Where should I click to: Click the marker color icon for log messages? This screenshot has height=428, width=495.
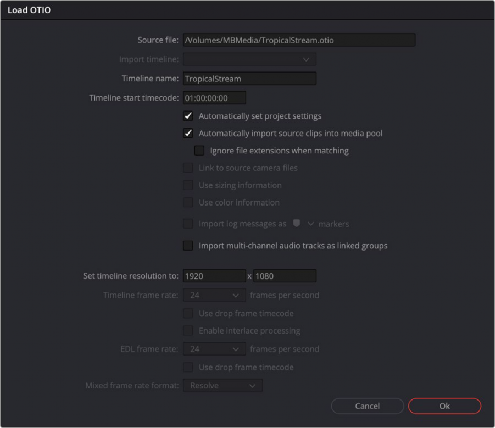click(296, 223)
